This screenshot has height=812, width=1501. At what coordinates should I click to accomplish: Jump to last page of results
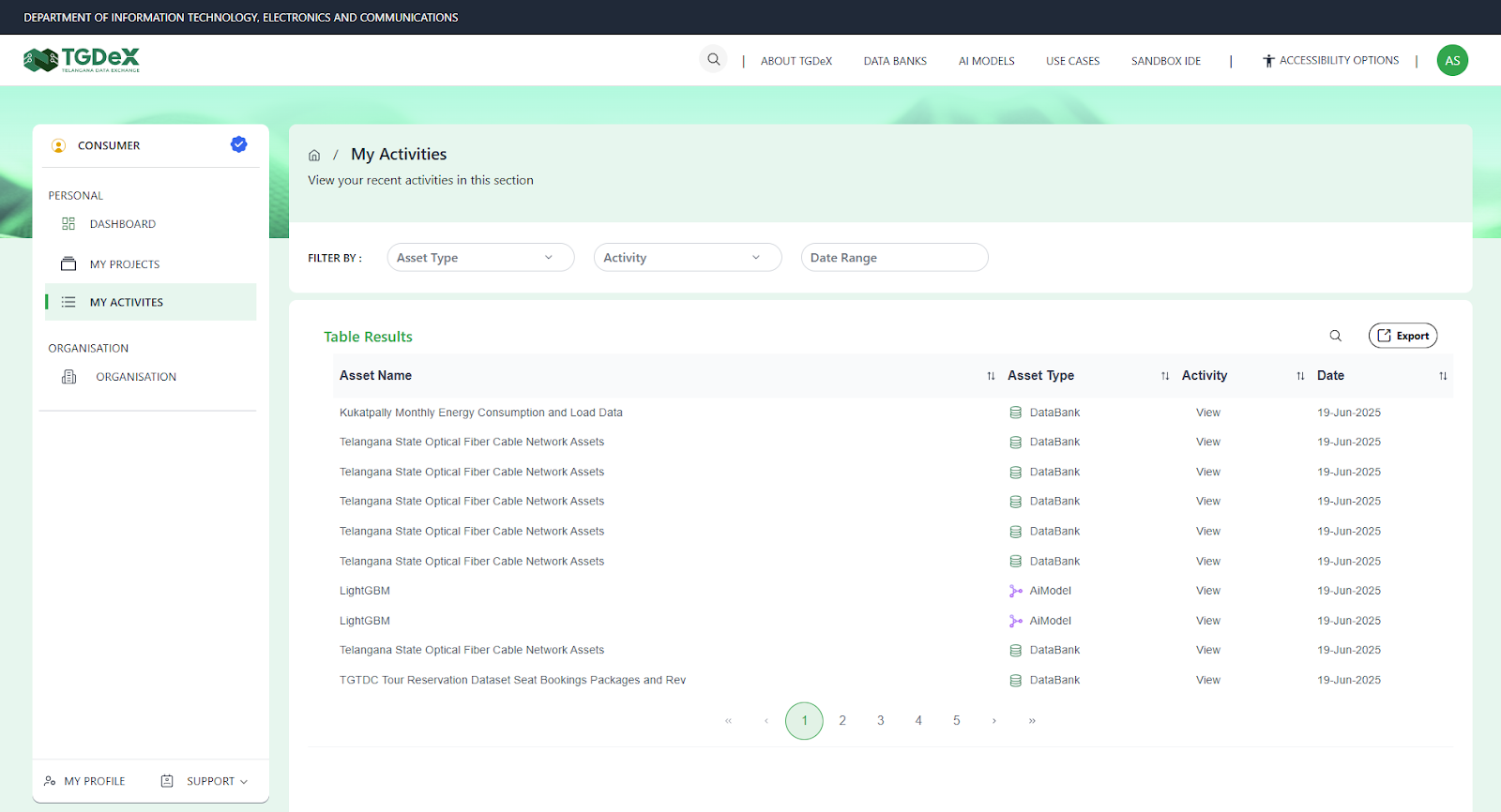(1032, 721)
